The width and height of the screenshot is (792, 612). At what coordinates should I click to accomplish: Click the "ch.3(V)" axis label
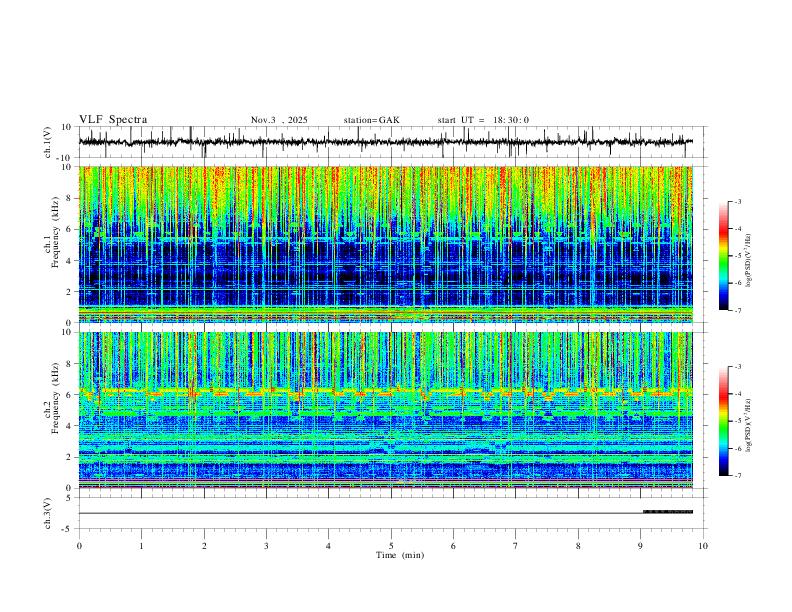tap(48, 514)
